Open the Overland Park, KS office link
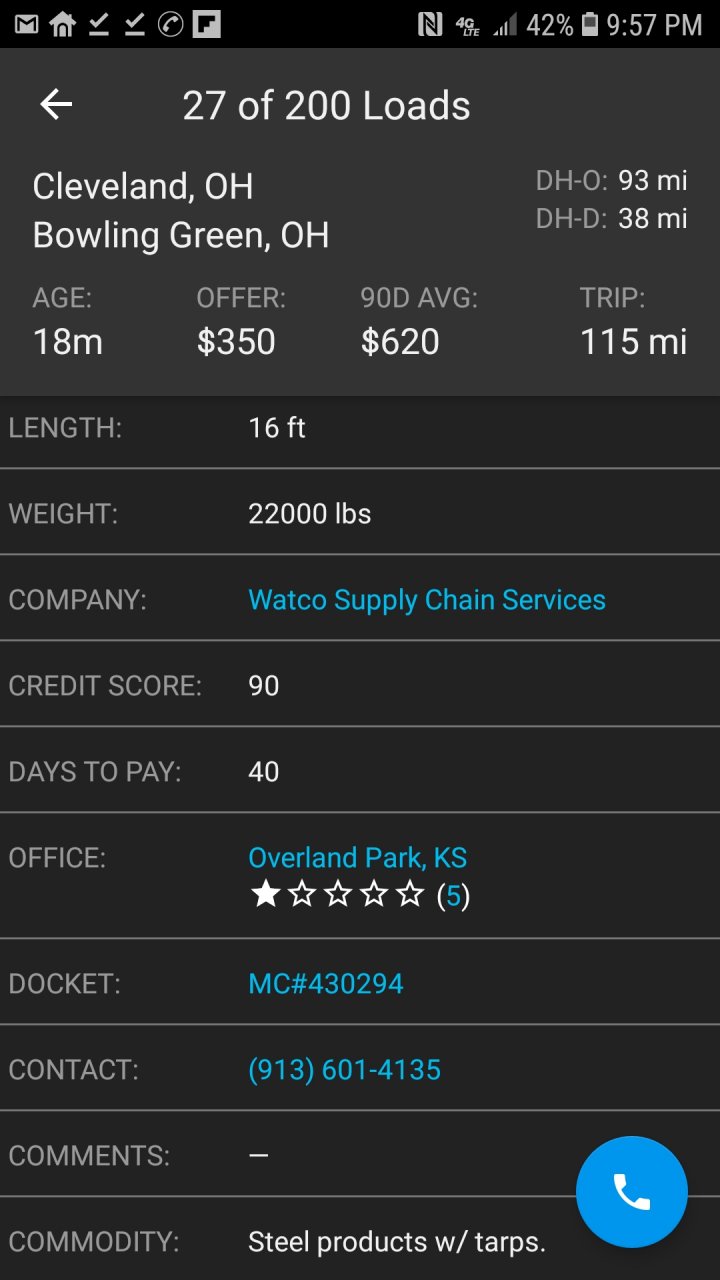Viewport: 720px width, 1280px height. (357, 858)
